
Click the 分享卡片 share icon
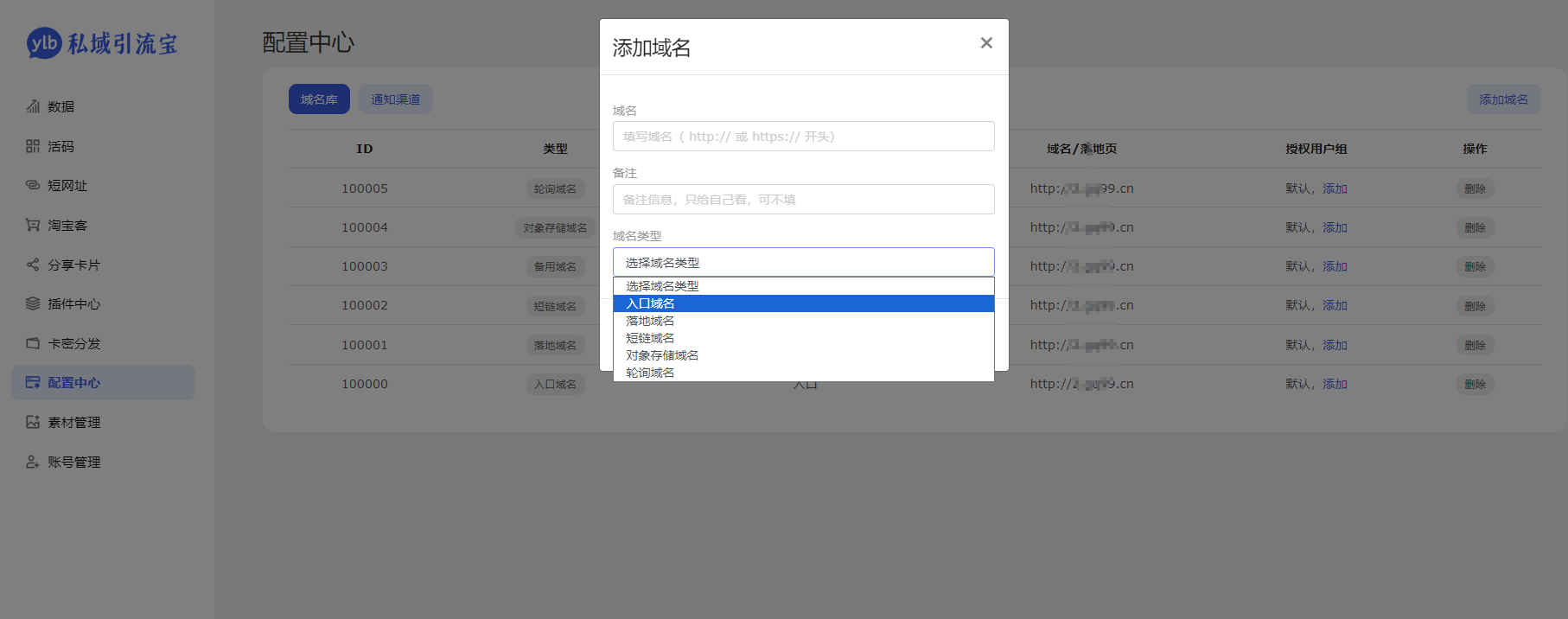click(x=33, y=265)
